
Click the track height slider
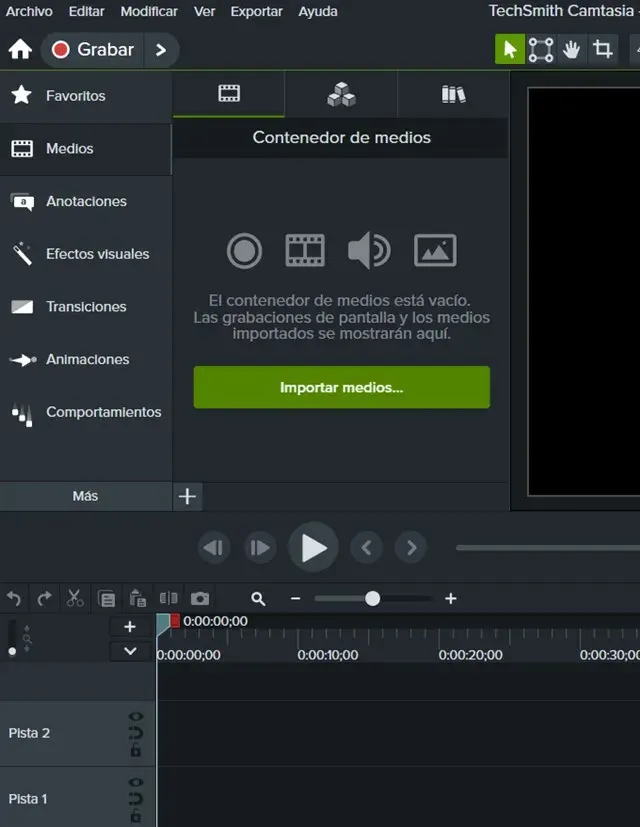[x=12, y=637]
